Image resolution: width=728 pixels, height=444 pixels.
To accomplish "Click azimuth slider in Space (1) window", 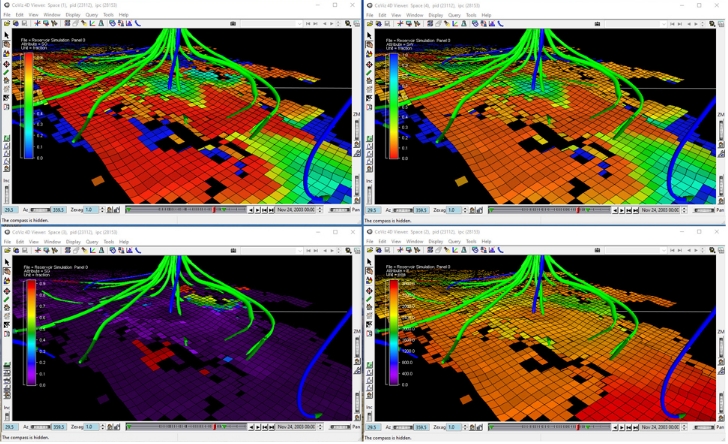I will pyautogui.click(x=40, y=210).
